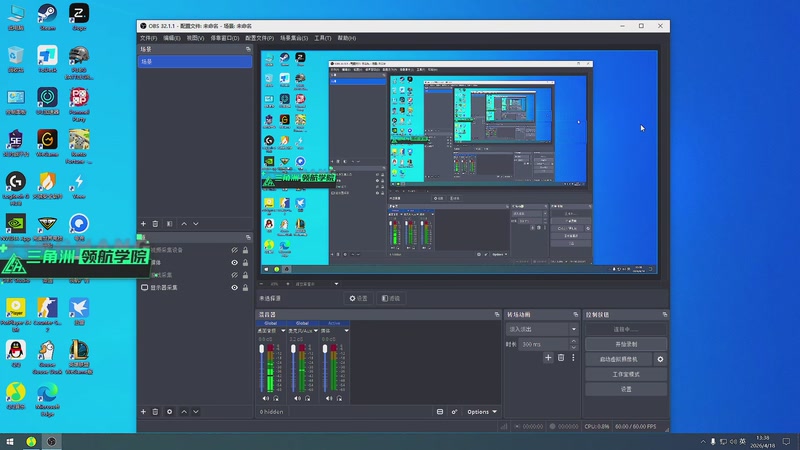The image size is (800, 450).
Task: Adjust the 麦克风/Aux volume slider
Action: [293, 367]
